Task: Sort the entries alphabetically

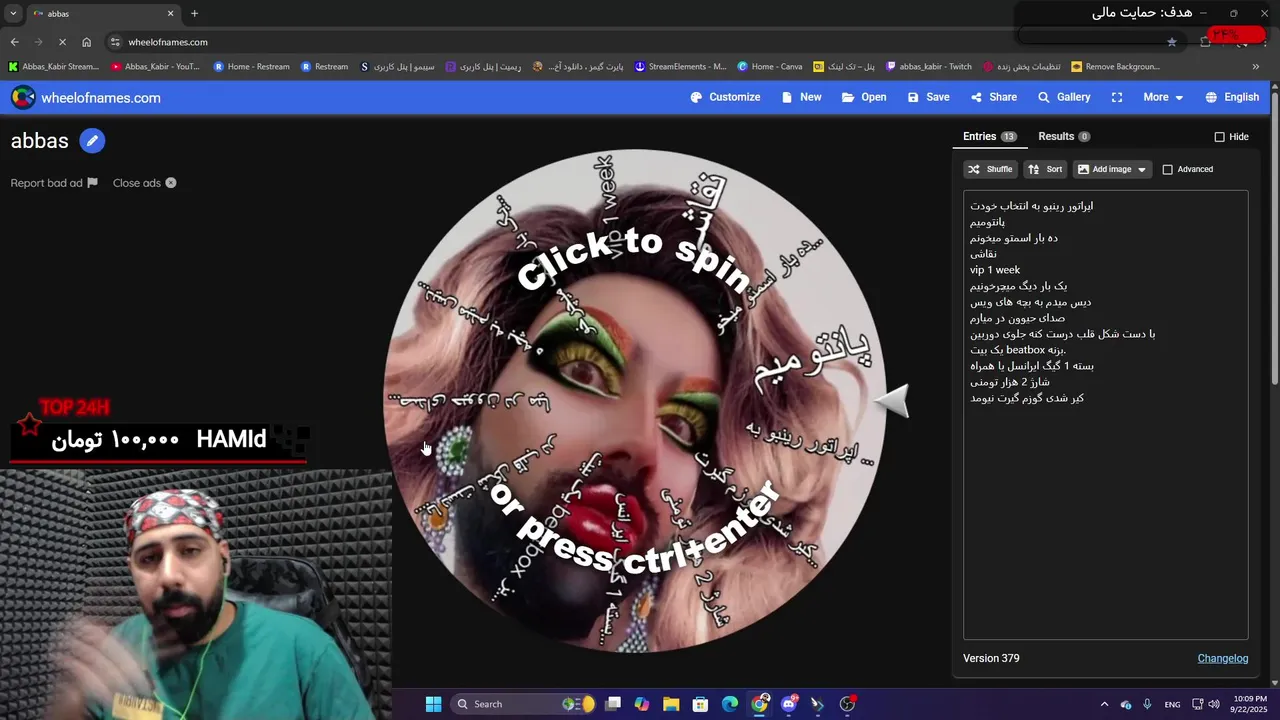Action: [1045, 169]
